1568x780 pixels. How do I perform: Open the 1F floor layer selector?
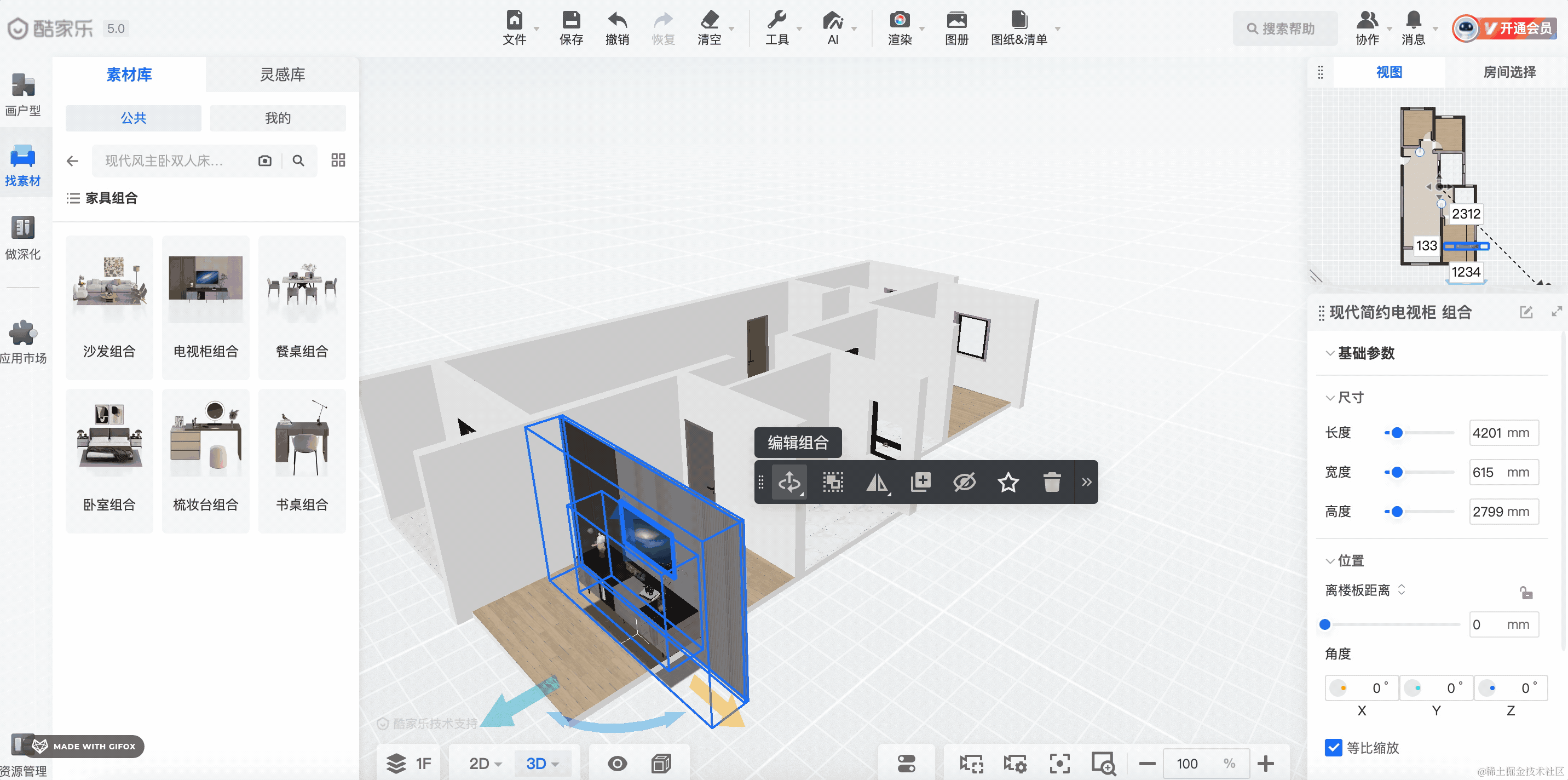click(409, 764)
